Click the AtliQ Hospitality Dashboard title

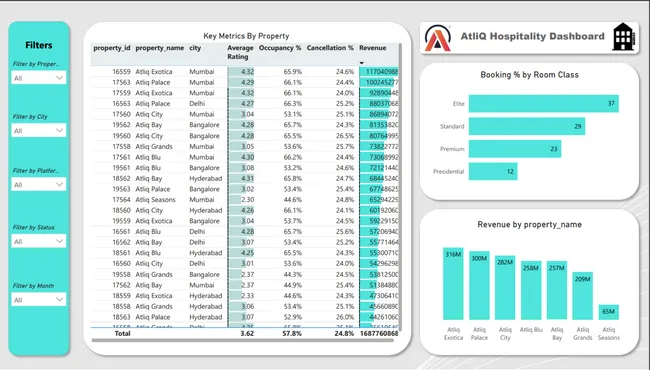[532, 36]
